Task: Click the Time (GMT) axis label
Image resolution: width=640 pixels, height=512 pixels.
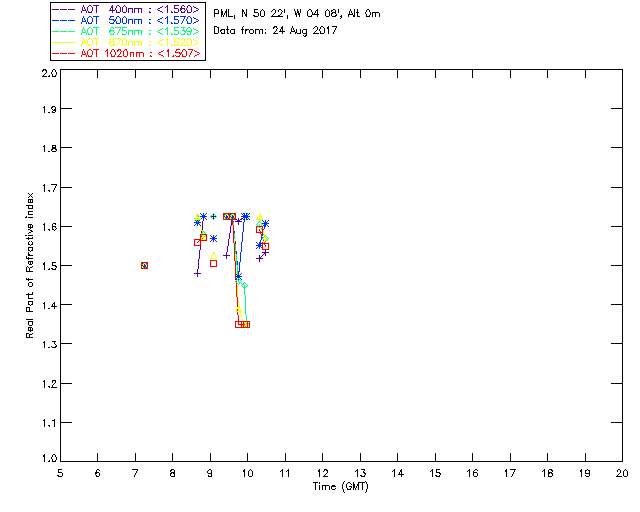Action: (x=340, y=487)
